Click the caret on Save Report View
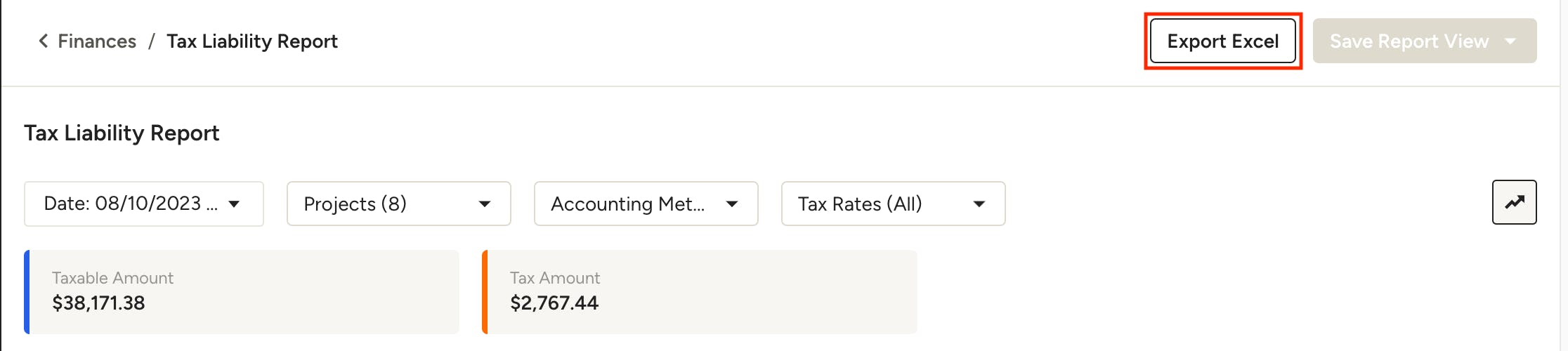The image size is (1568, 351). tap(1510, 41)
